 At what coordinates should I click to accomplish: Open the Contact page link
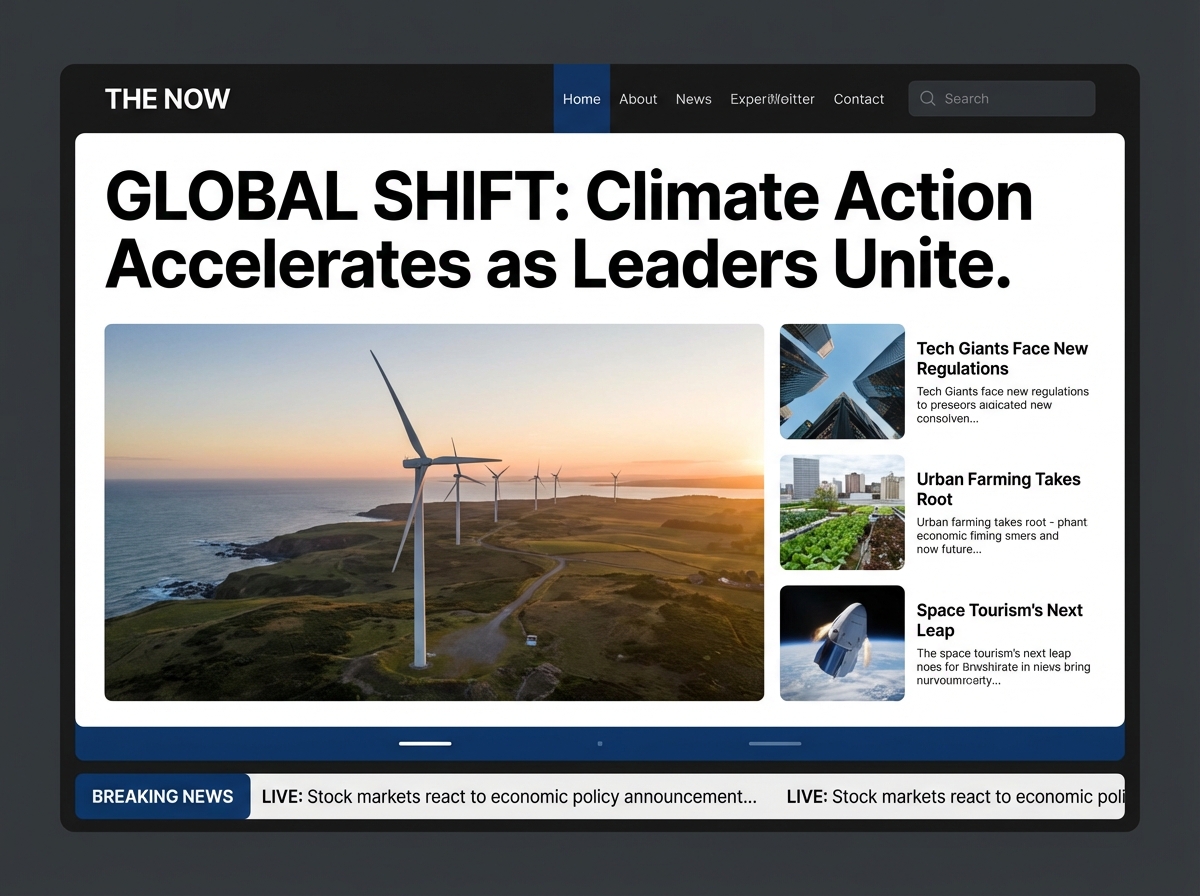coord(858,98)
